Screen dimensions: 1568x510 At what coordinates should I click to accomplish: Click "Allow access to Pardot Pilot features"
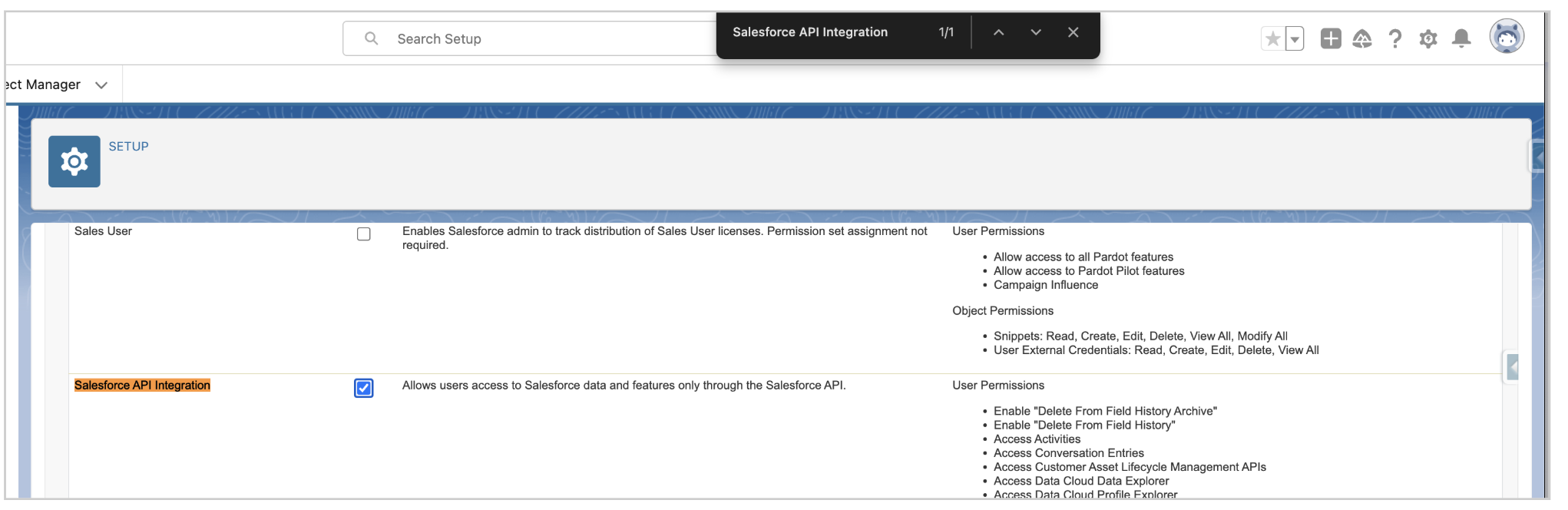coord(1089,271)
